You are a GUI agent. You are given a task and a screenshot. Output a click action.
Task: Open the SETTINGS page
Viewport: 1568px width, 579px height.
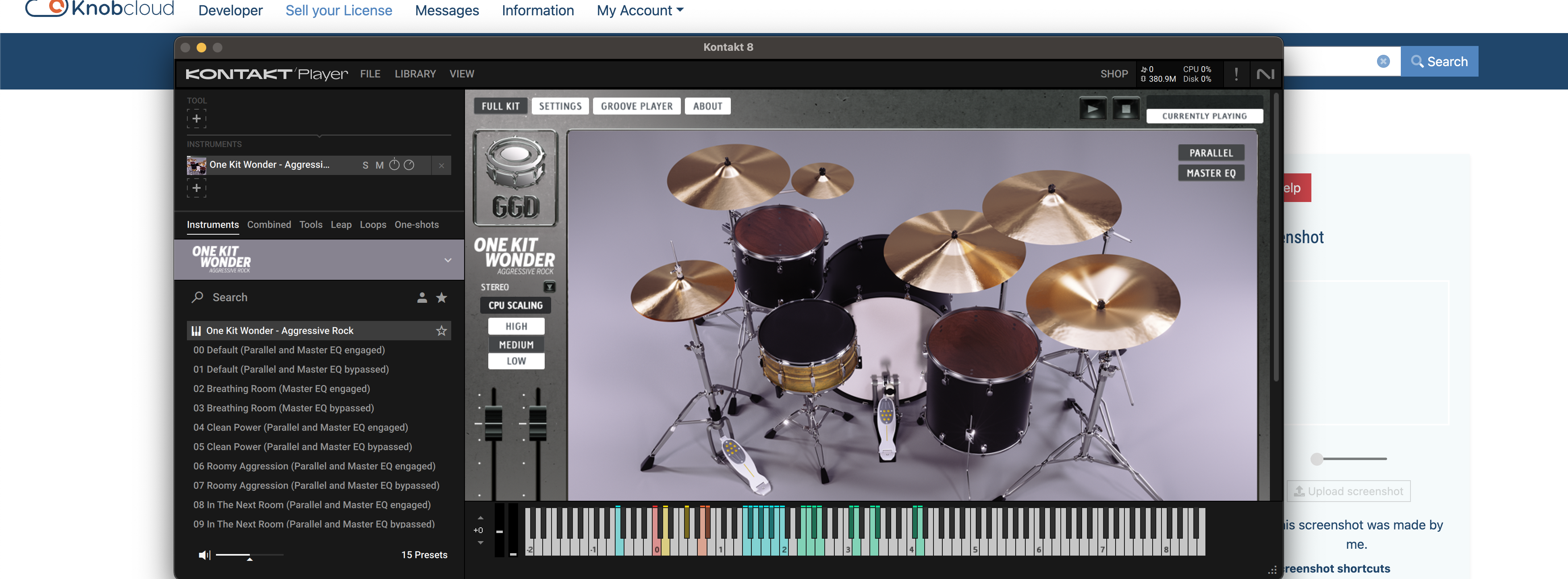click(x=560, y=106)
